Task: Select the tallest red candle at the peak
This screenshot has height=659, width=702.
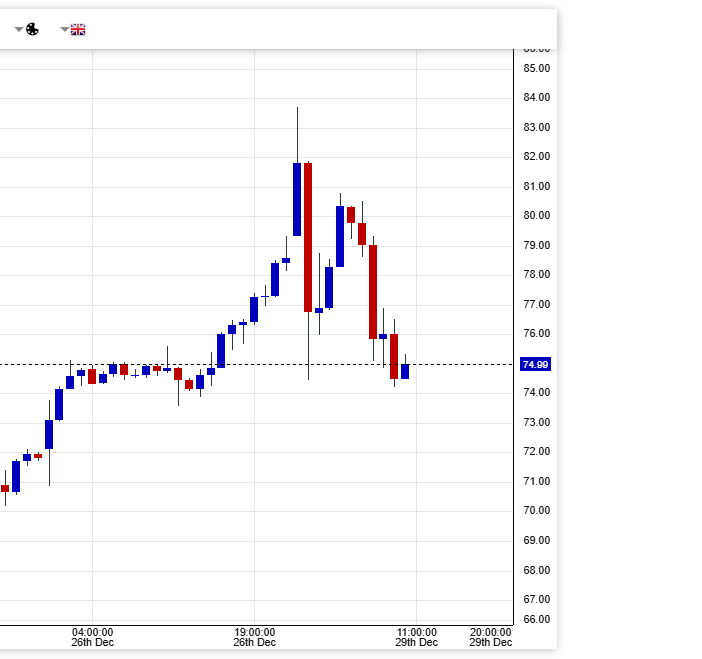Action: 308,237
